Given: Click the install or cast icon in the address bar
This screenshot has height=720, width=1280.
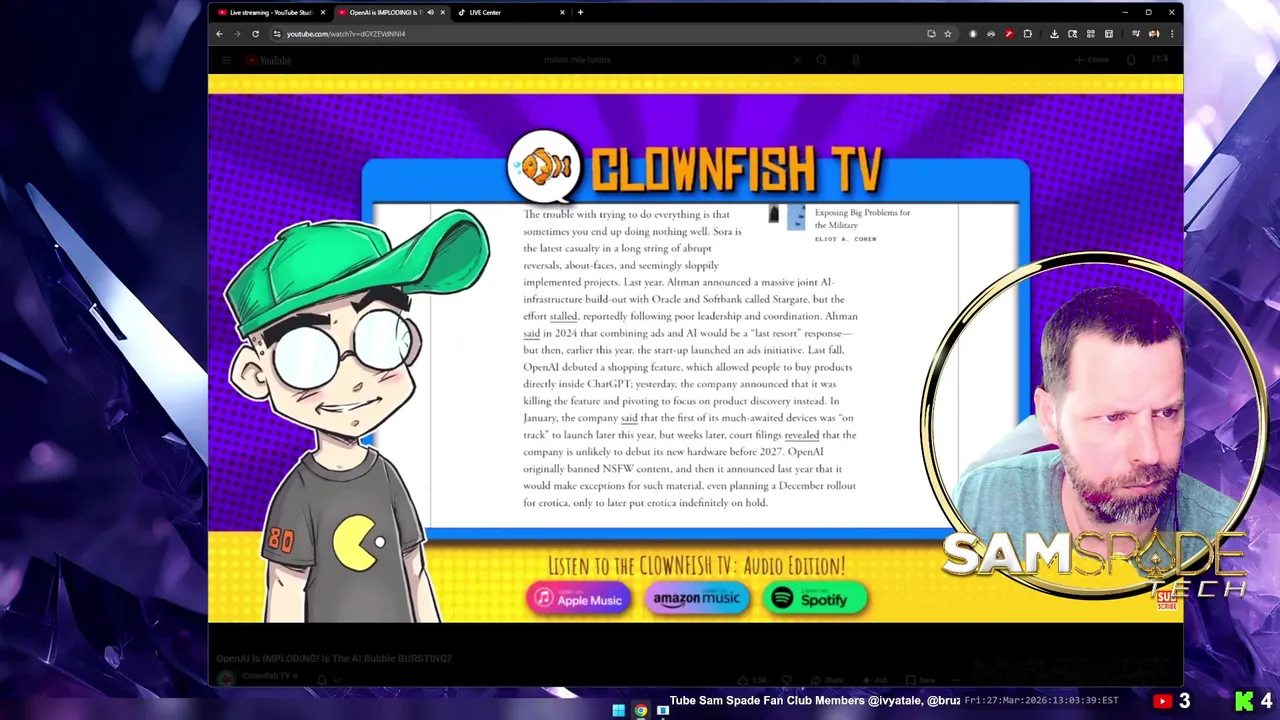Looking at the screenshot, I should click(931, 34).
